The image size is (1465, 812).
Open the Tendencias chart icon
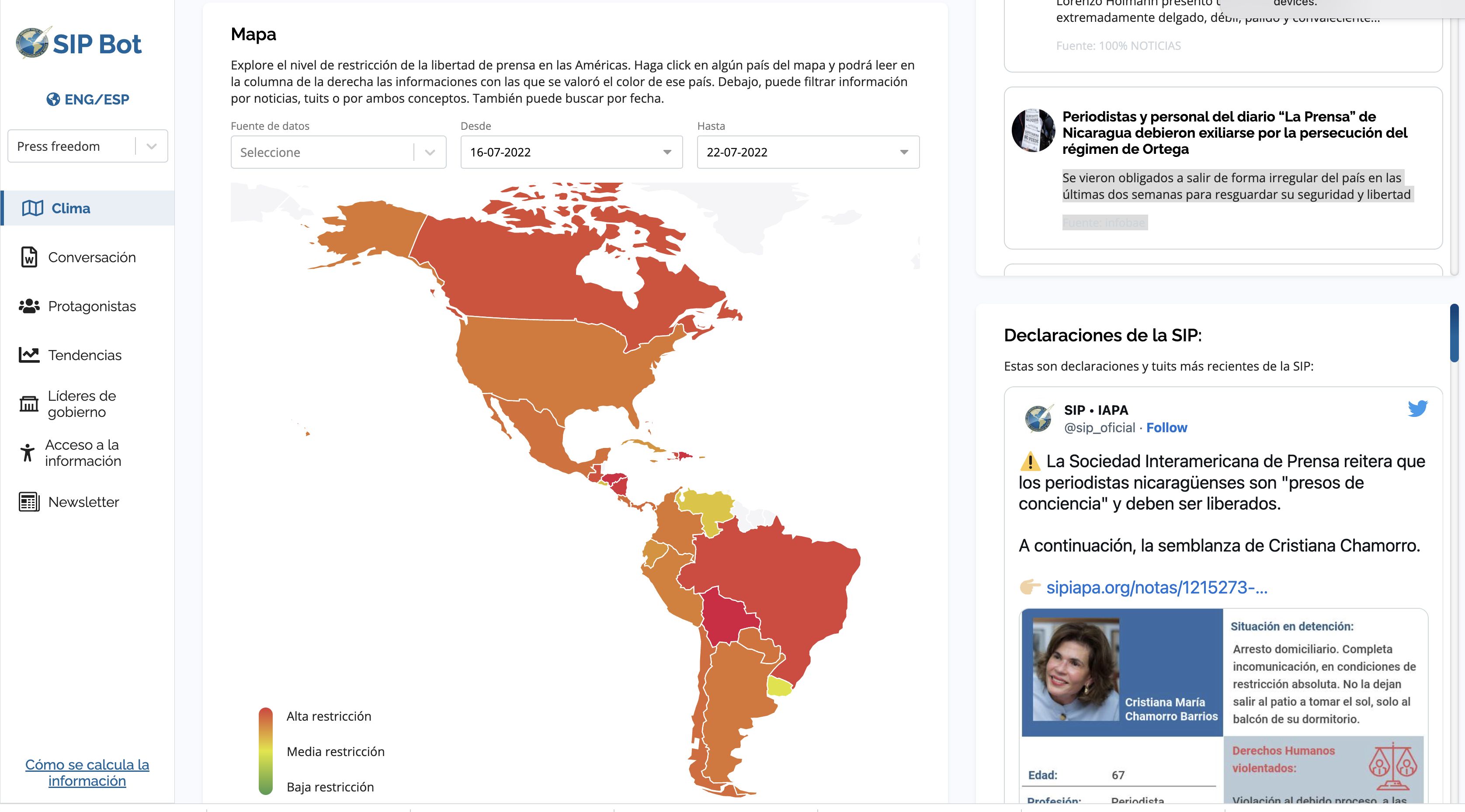tap(29, 355)
